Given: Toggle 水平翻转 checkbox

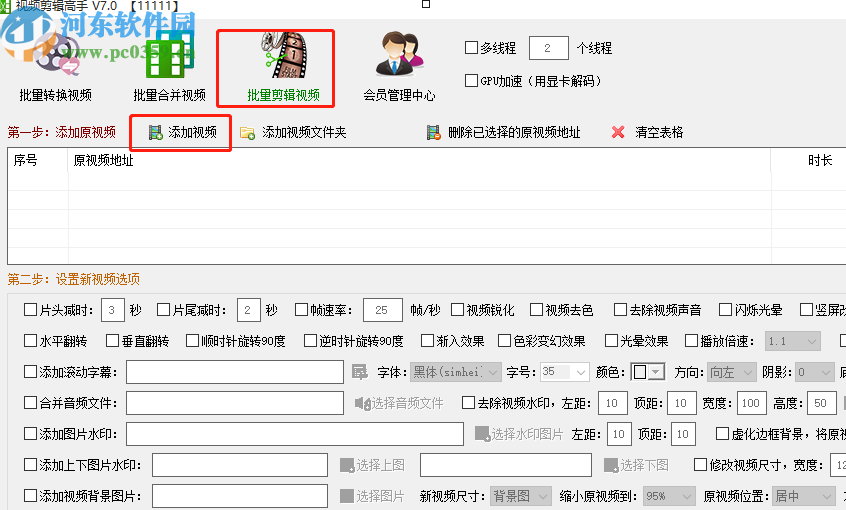Looking at the screenshot, I should tap(30, 341).
